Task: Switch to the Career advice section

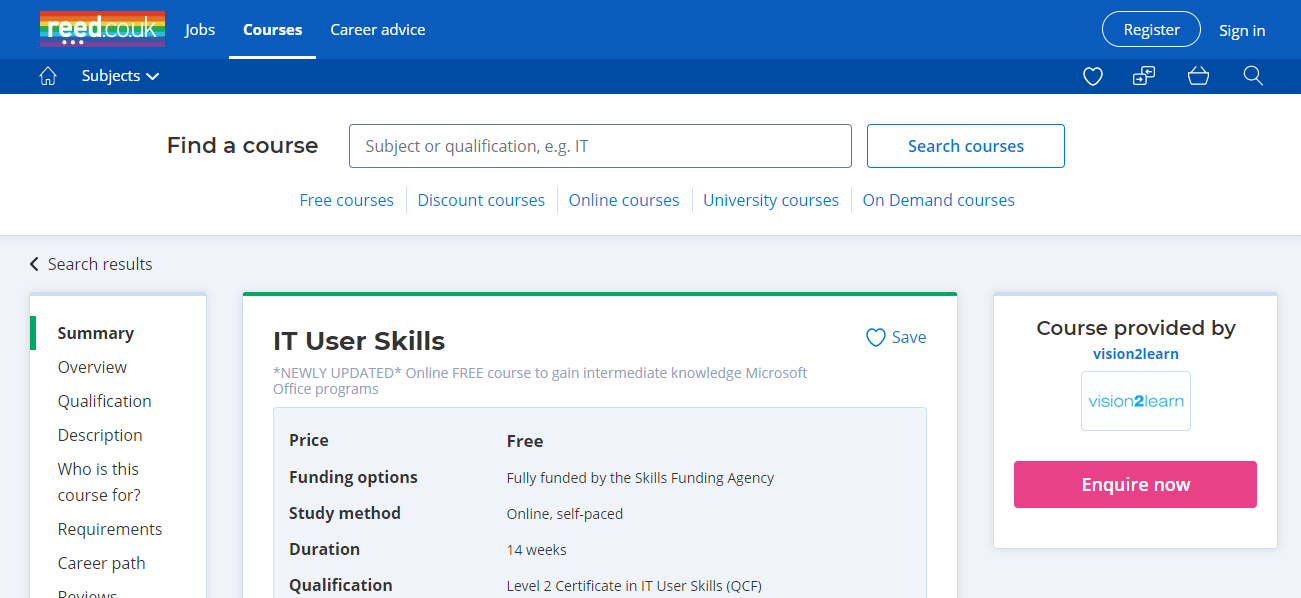Action: (x=377, y=29)
